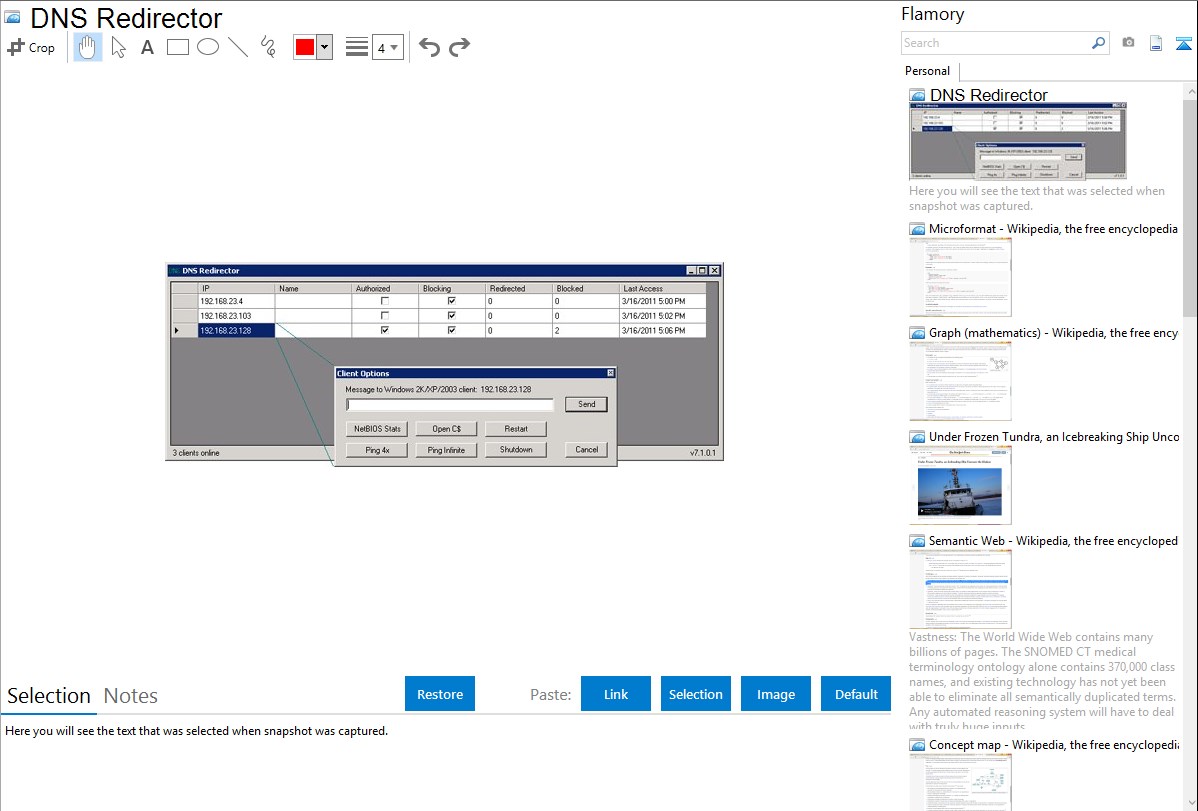Switch to the Notes tab

pyautogui.click(x=131, y=696)
